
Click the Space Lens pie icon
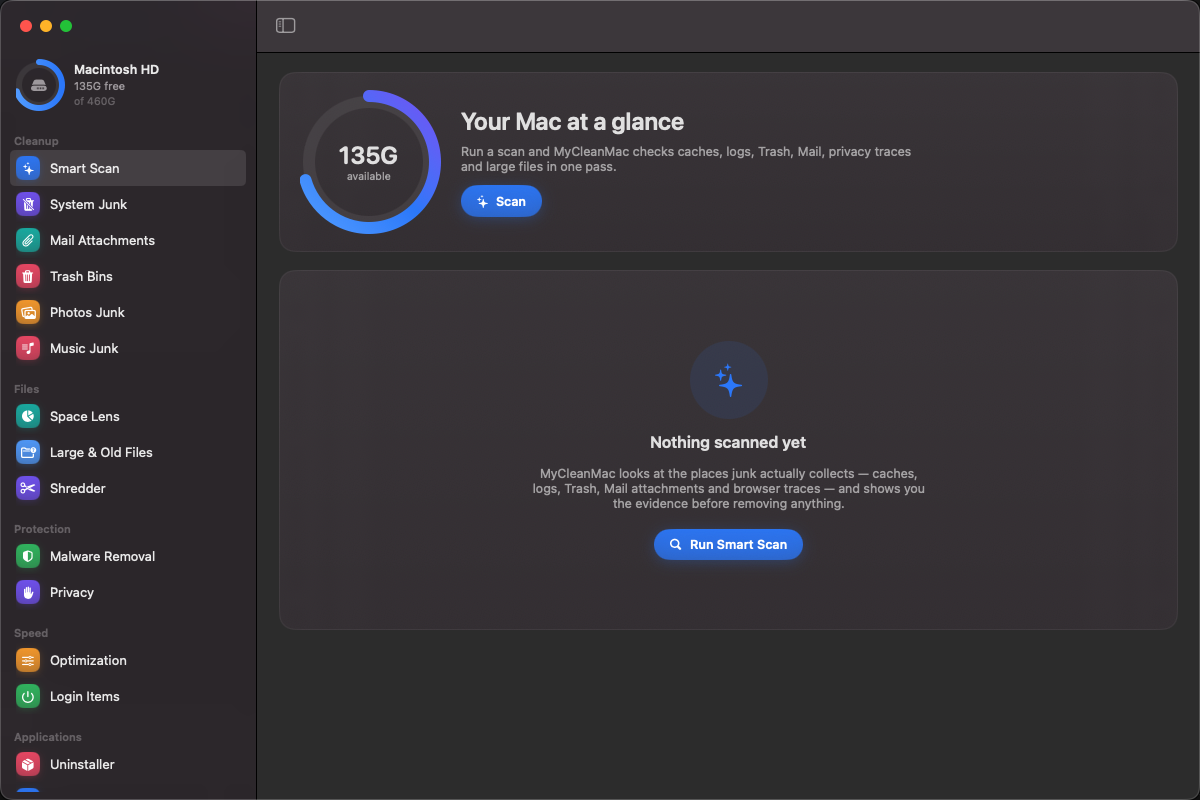tap(28, 416)
